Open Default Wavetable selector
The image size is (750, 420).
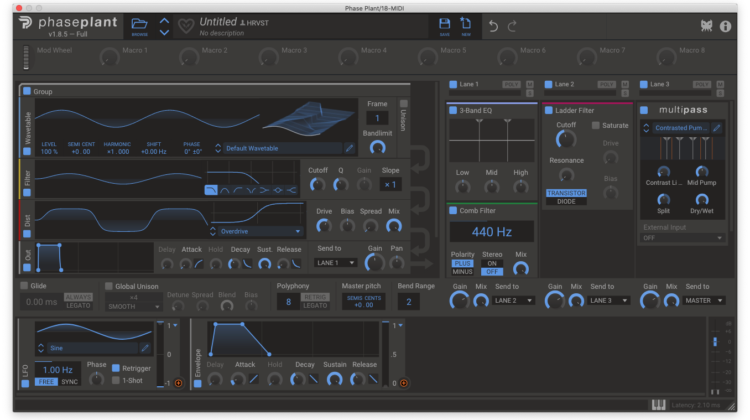284,148
